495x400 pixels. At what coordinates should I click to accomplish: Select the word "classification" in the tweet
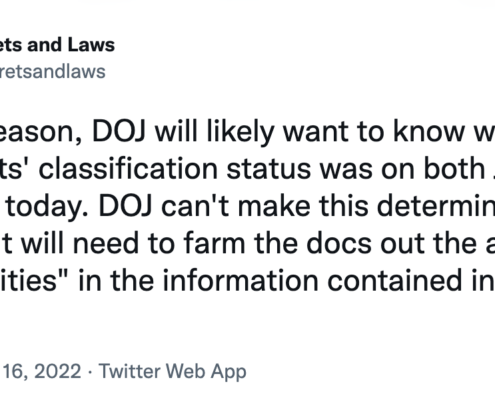click(x=128, y=169)
